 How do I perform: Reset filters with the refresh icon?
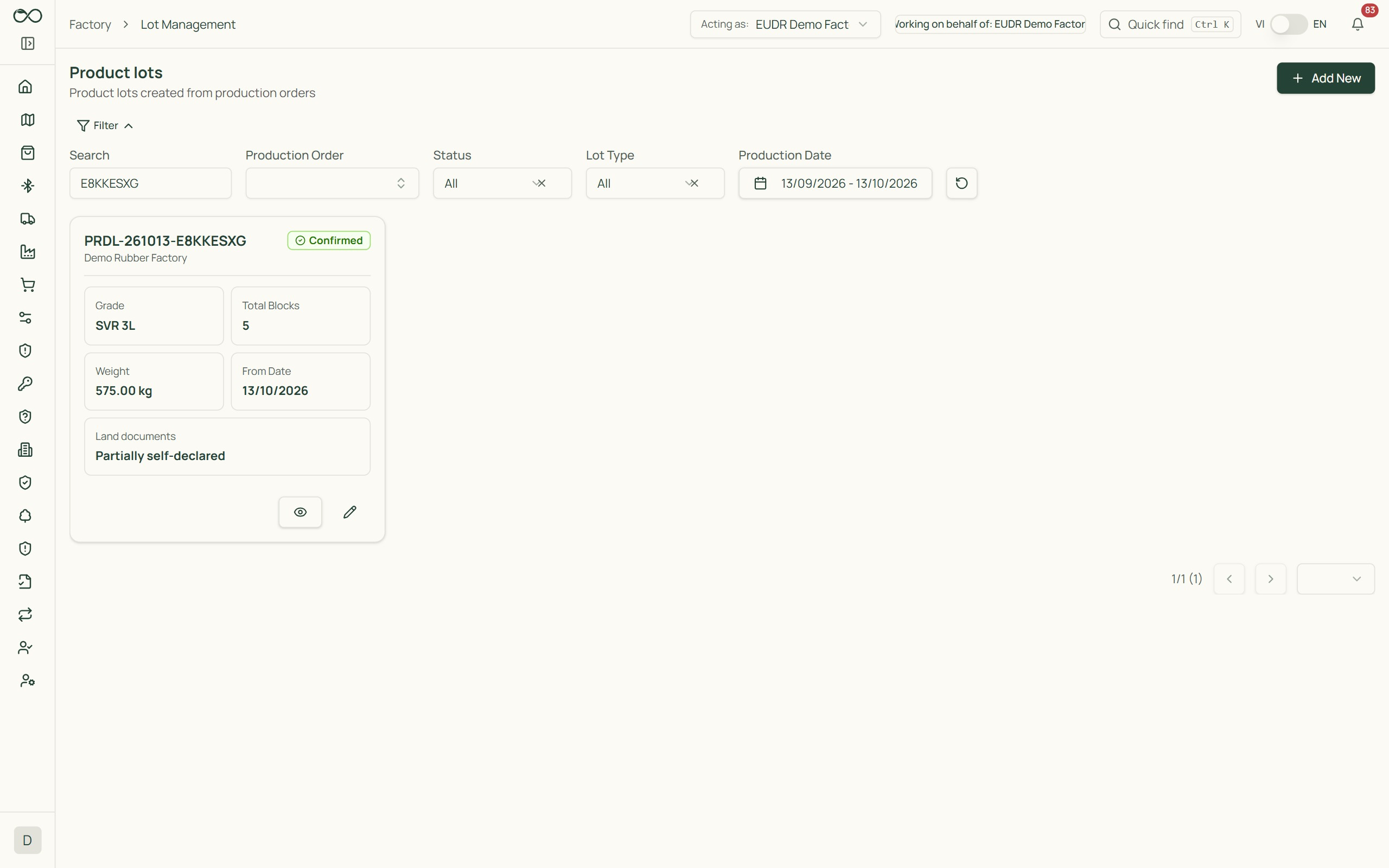(961, 183)
